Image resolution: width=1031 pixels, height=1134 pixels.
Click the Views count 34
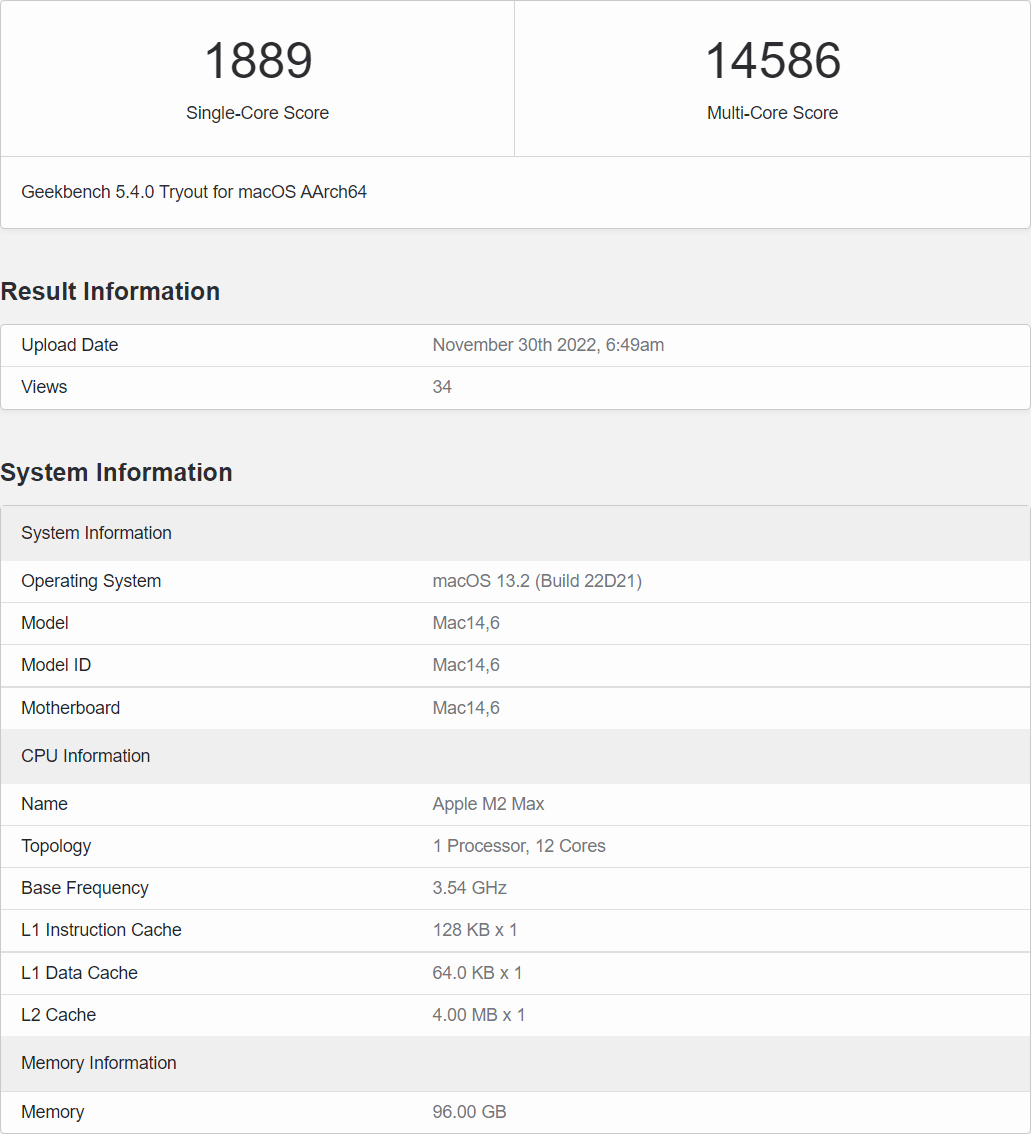(x=441, y=387)
